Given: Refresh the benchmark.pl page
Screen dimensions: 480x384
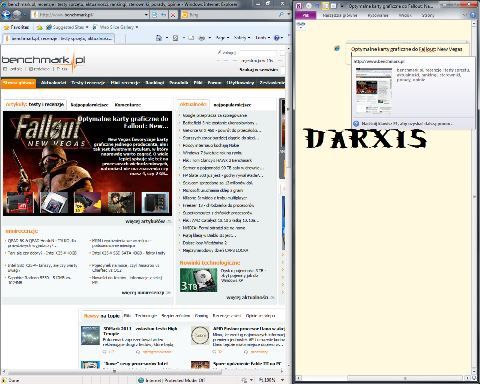Looking at the screenshot, I should (x=164, y=15).
